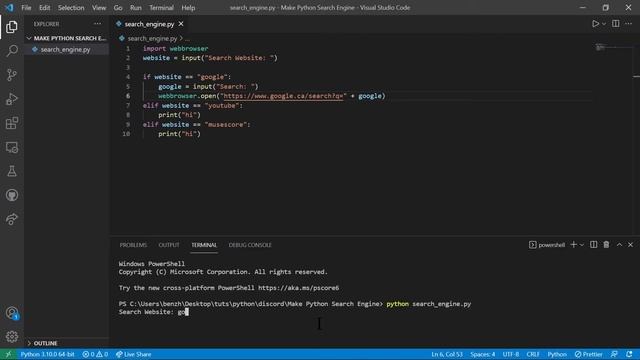
Task: Select the Terminal panel tab
Action: point(204,245)
